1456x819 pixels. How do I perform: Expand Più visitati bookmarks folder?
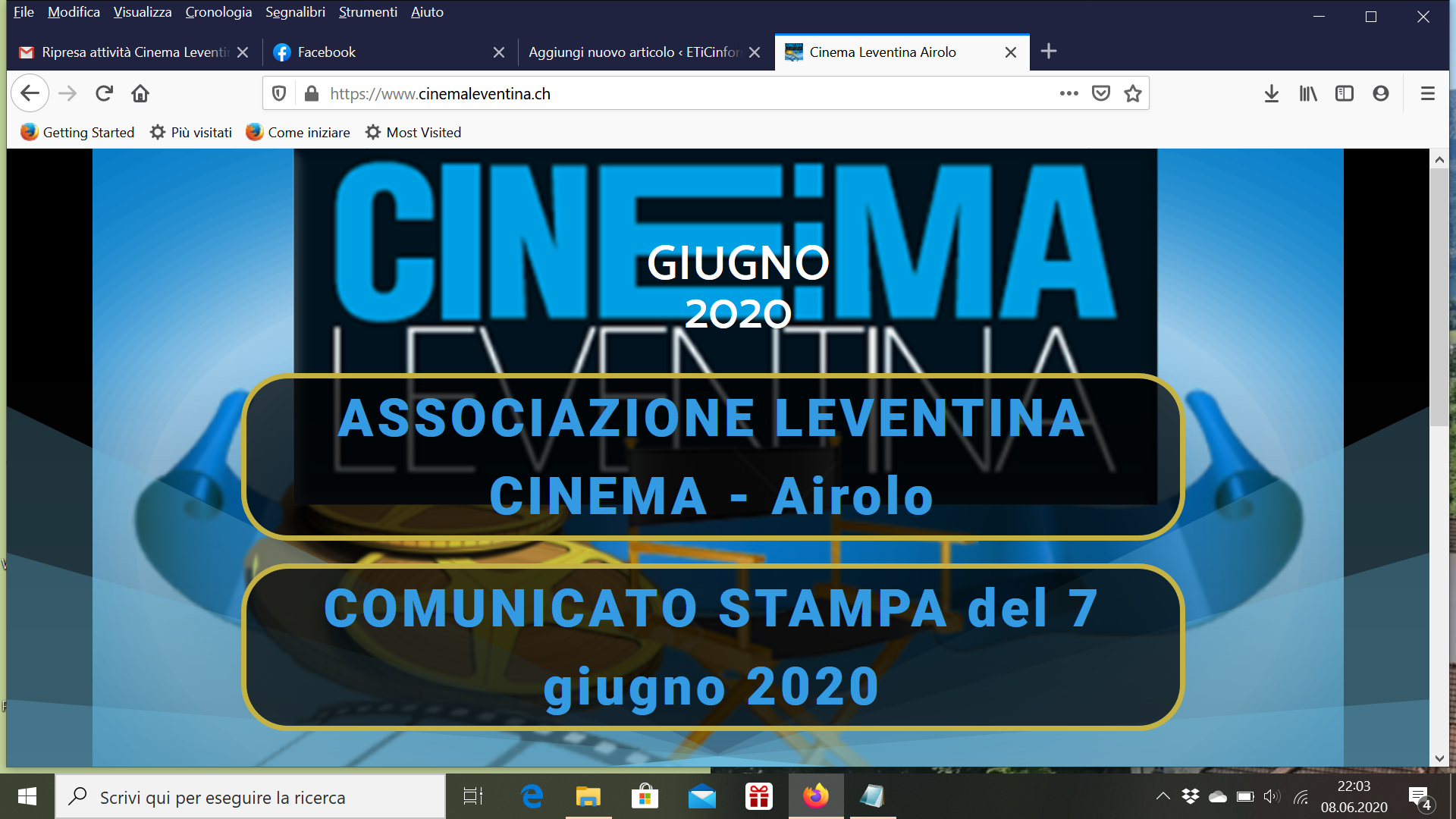(191, 132)
